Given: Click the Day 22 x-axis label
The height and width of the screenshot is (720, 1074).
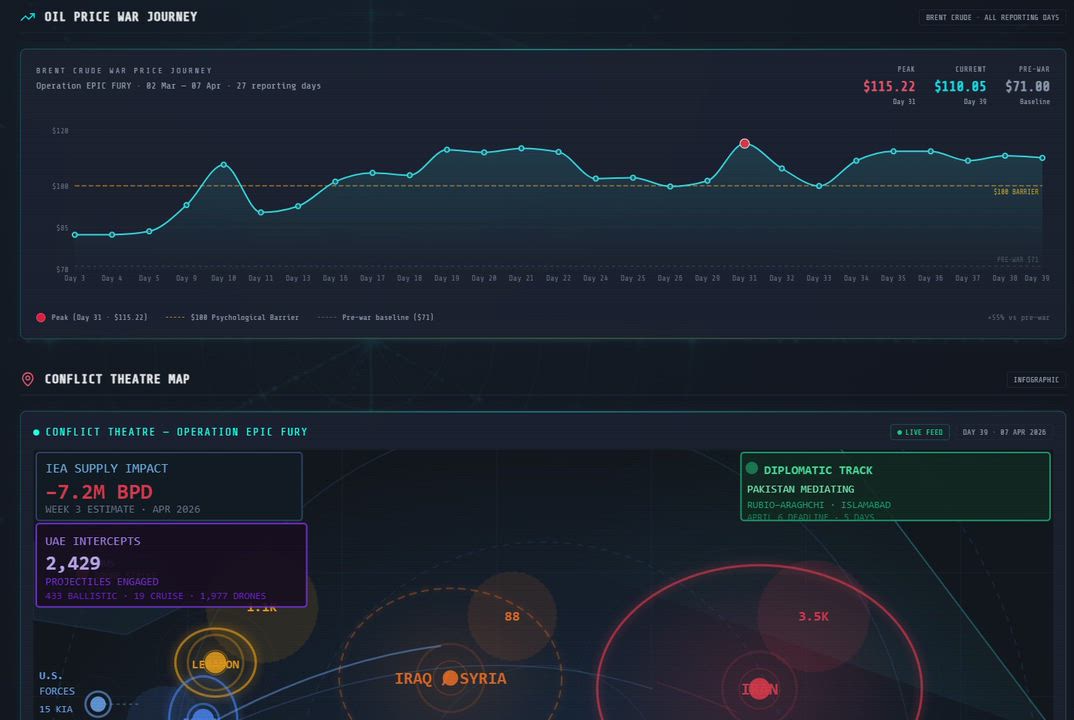Looking at the screenshot, I should tap(558, 278).
